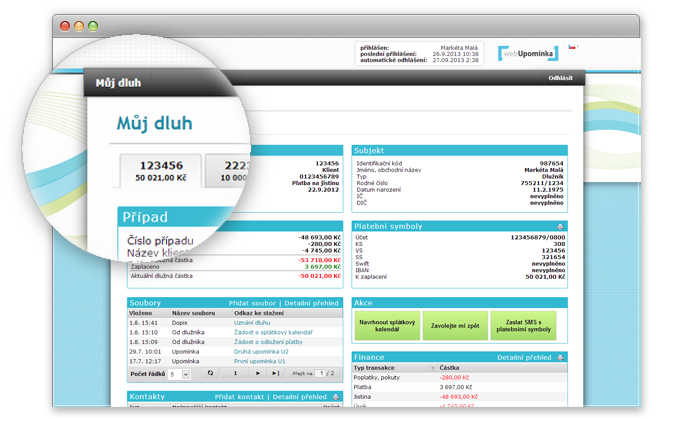This screenshot has height=421, width=698.
Task: Download the Uznání dluhu file link
Action: 254,322
